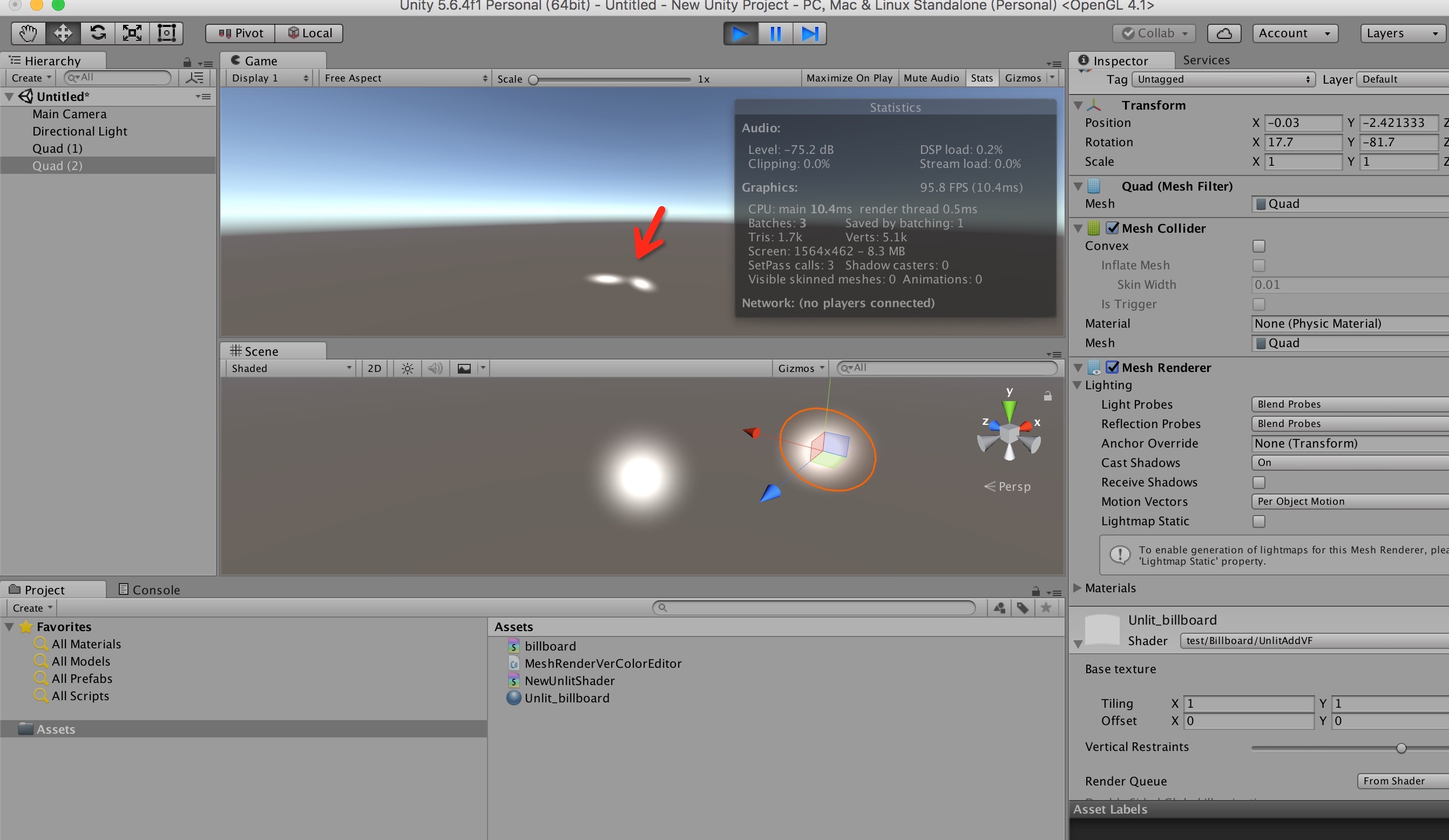Toggle Maximize On Play button
Screen dimensions: 1449x840
click(x=849, y=78)
